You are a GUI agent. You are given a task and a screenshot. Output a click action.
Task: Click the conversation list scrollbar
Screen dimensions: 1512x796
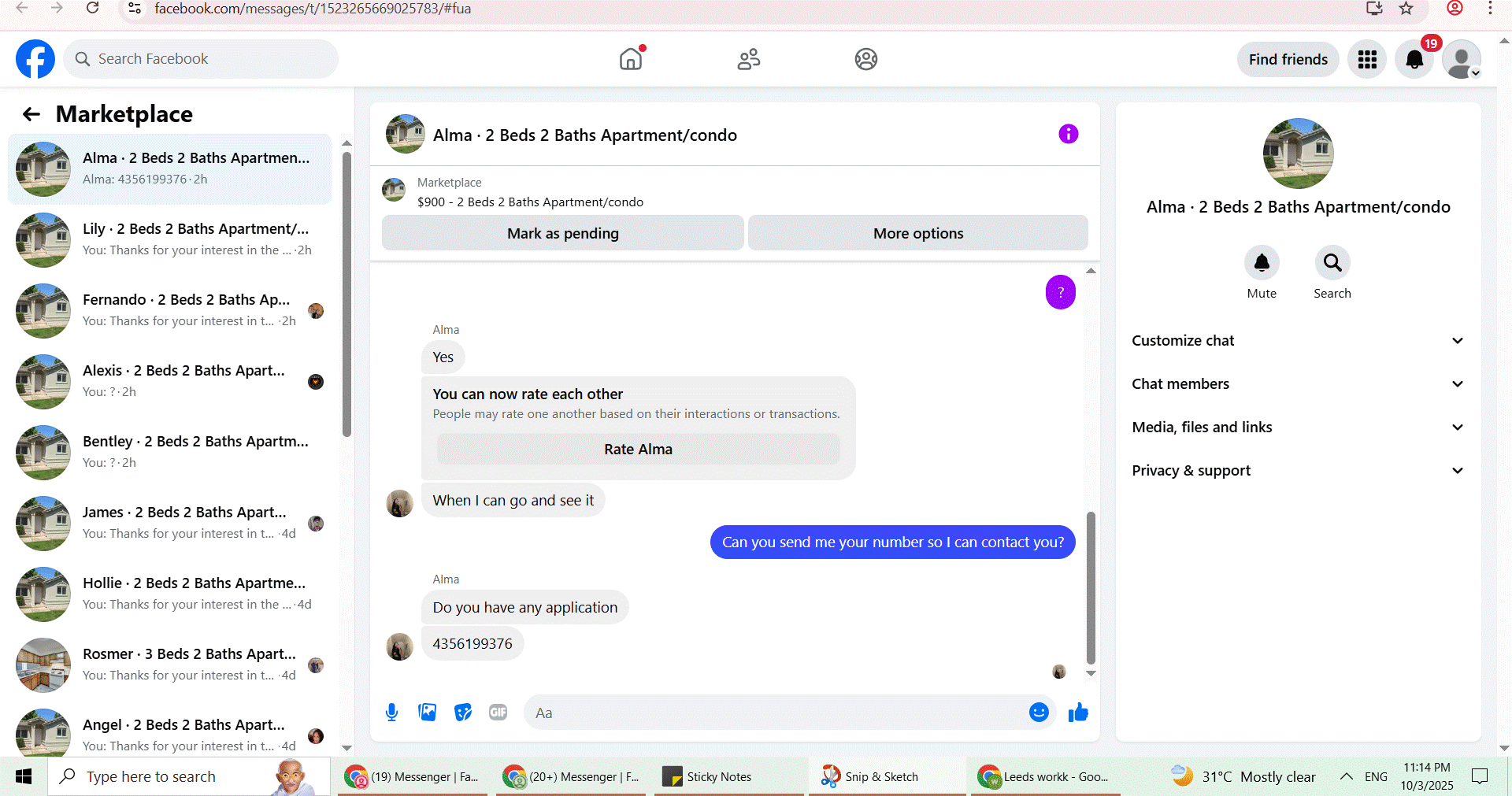click(x=346, y=294)
